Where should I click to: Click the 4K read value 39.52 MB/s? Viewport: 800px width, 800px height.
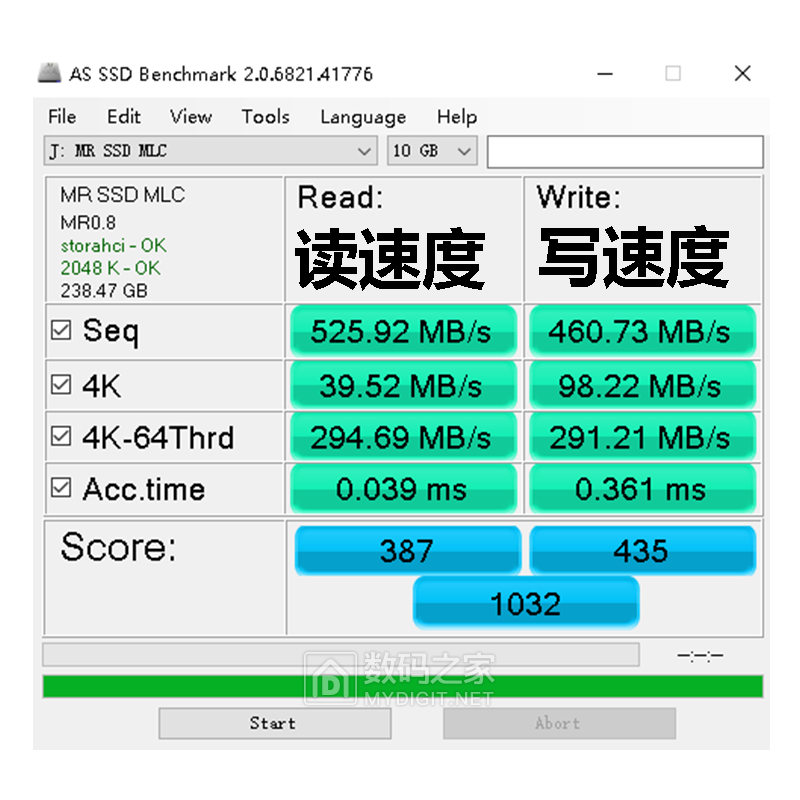pos(404,385)
